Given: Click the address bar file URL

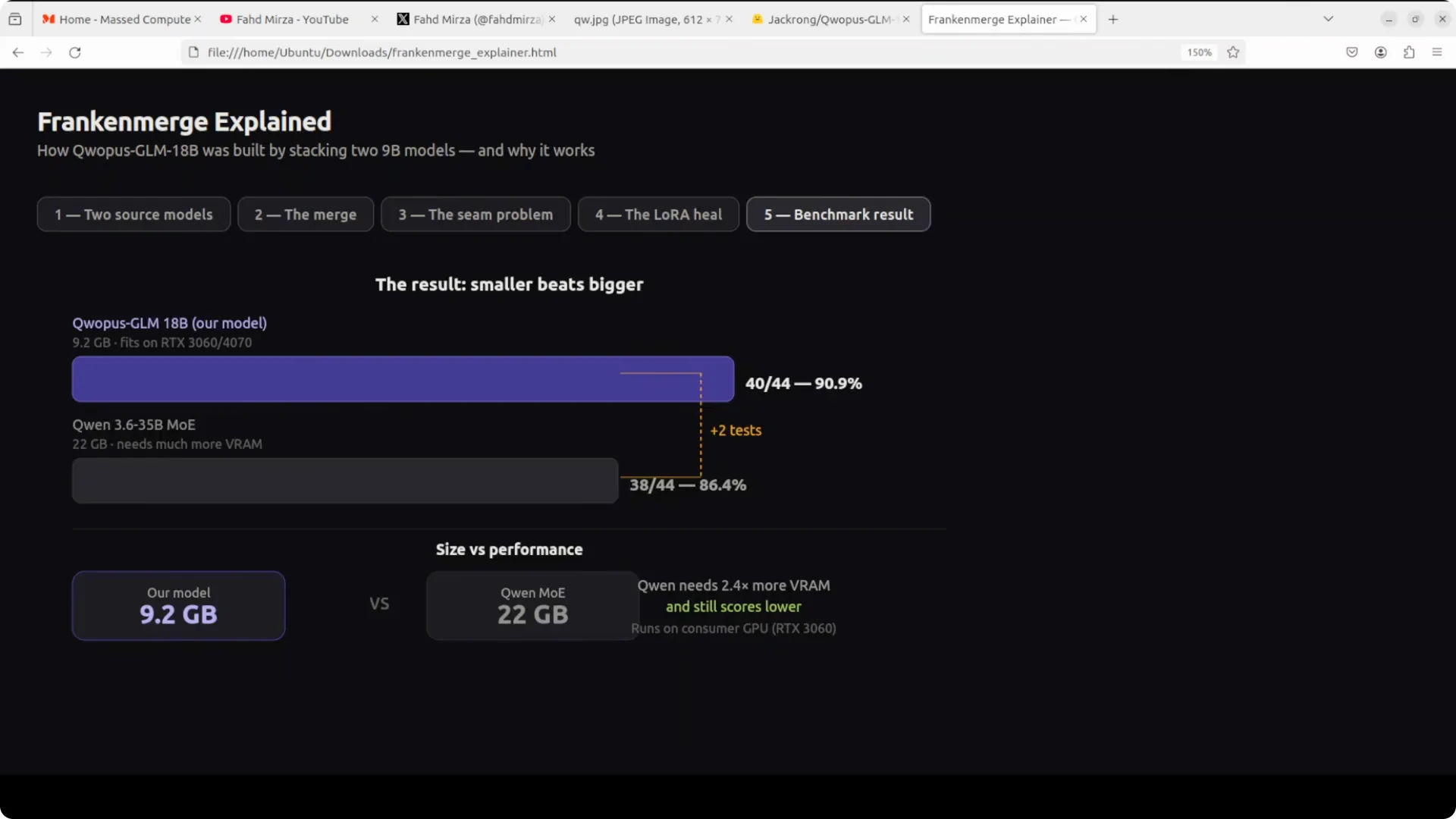Looking at the screenshot, I should click(x=382, y=52).
